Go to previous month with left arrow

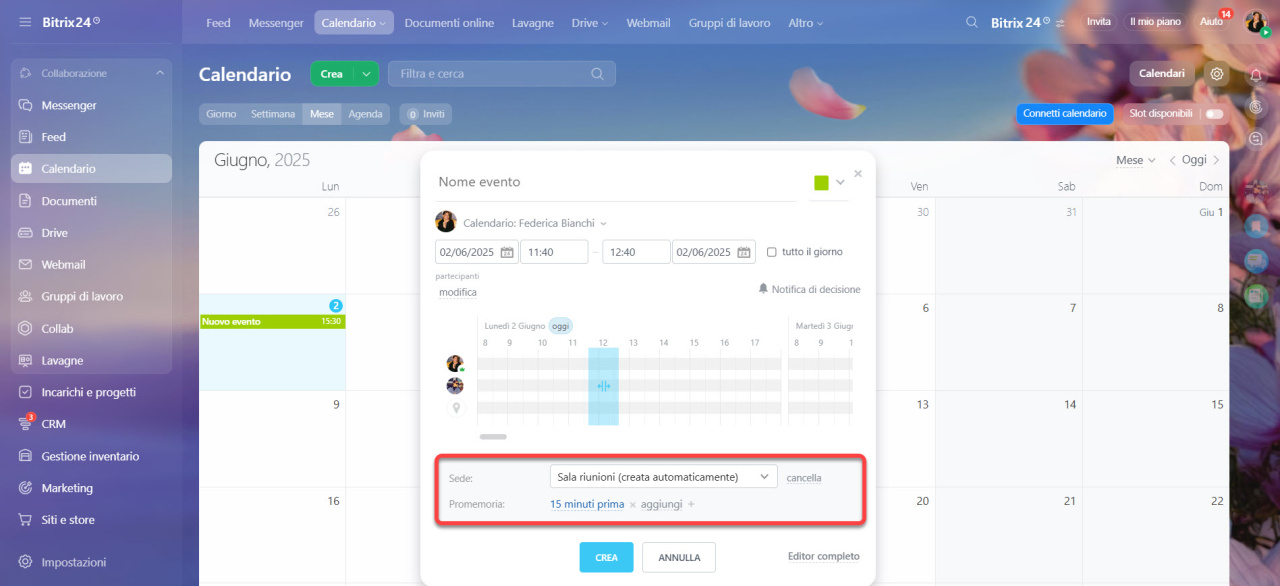(x=1173, y=160)
